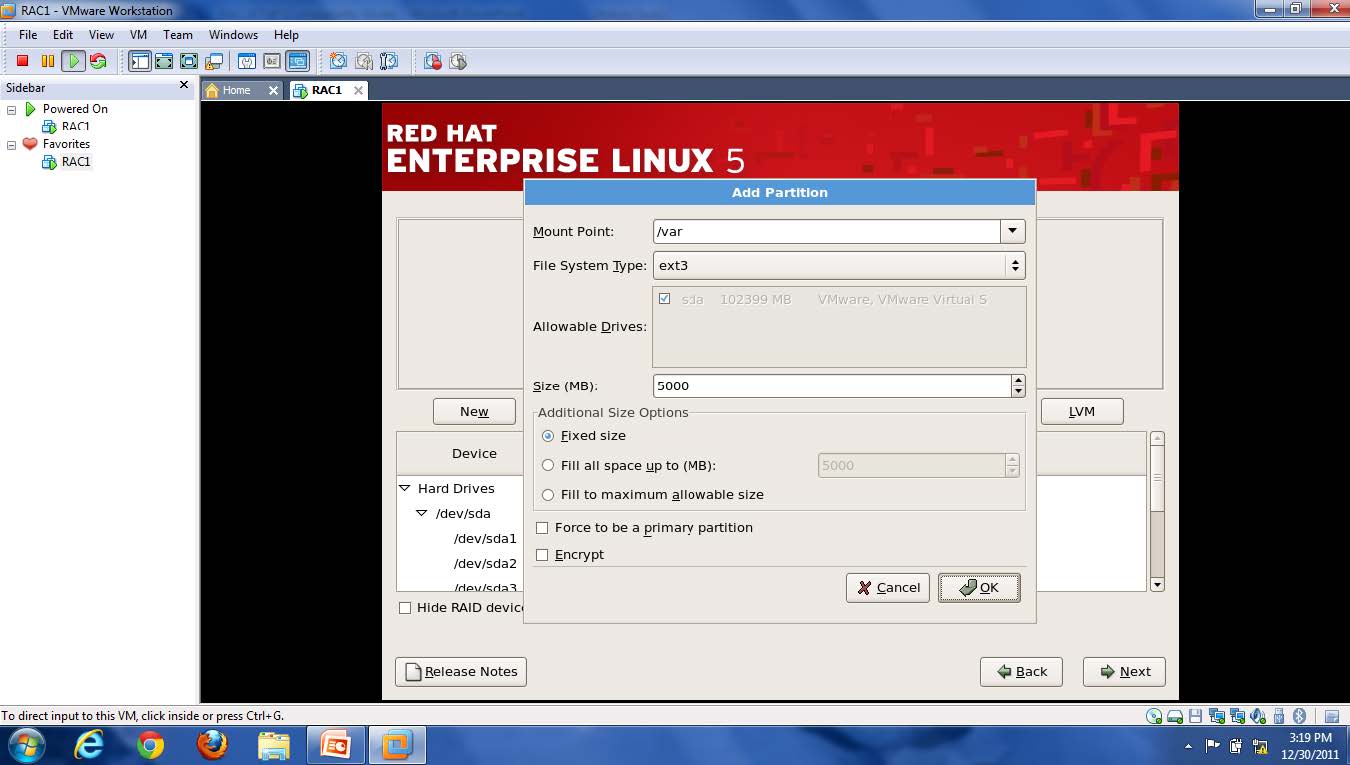The height and width of the screenshot is (765, 1350).
Task: Click the Release Notes button
Action: coord(461,671)
